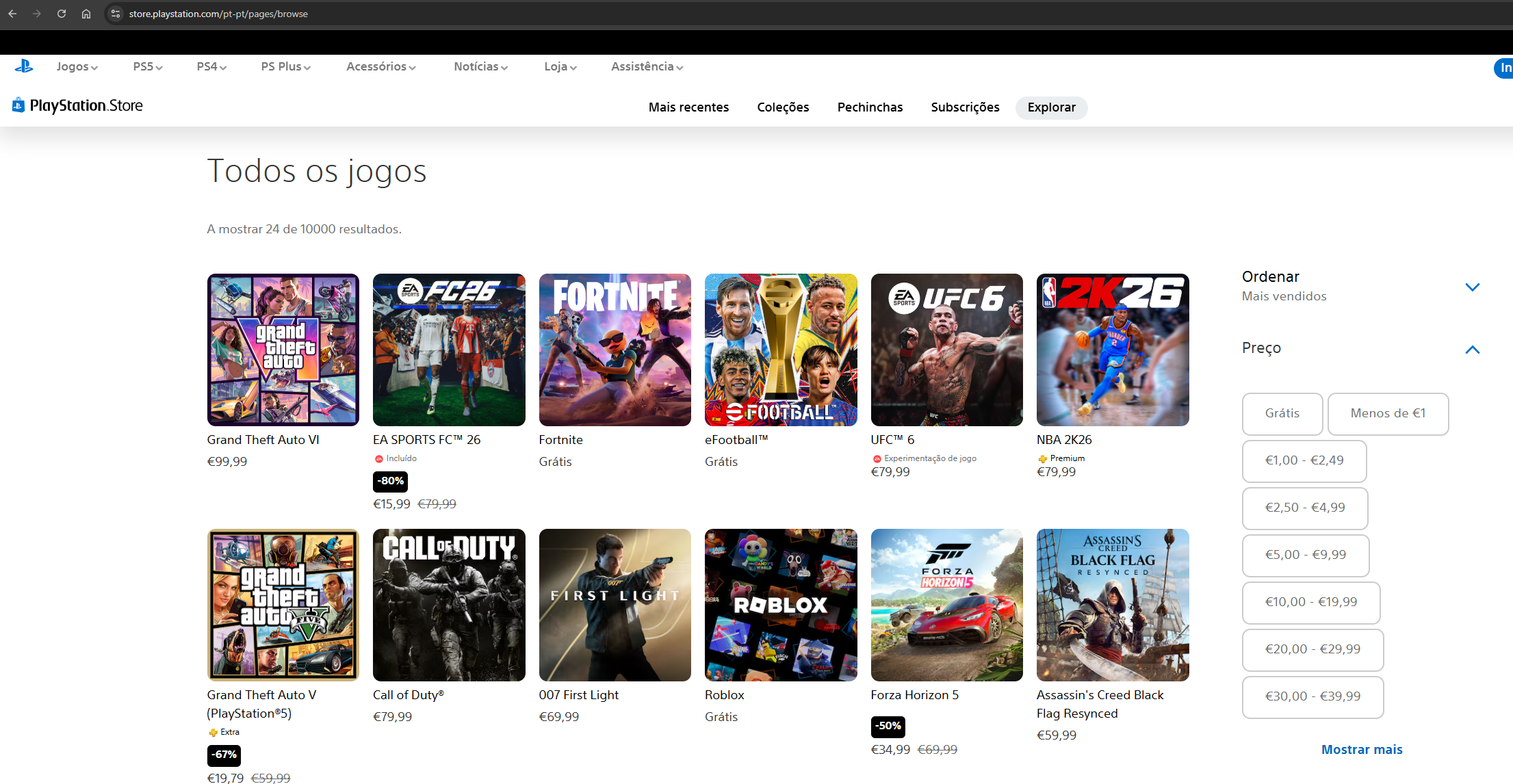Open the Call of Duty title link

(409, 695)
